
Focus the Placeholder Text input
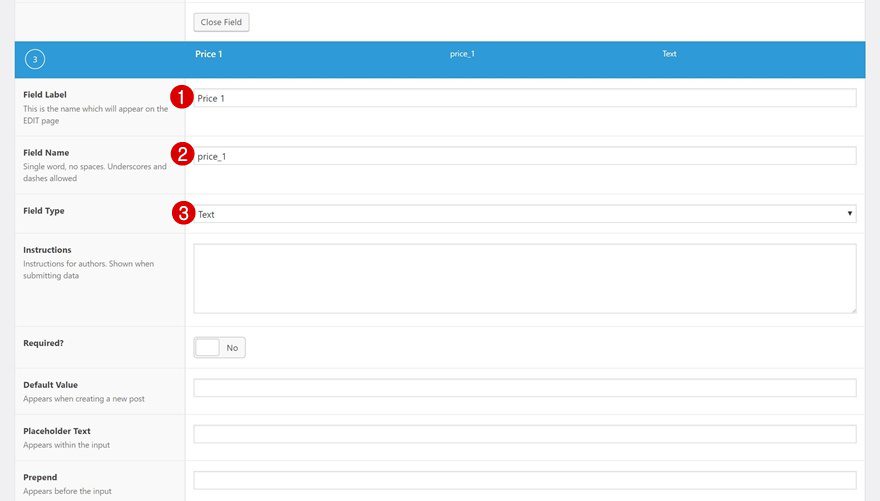coord(525,434)
